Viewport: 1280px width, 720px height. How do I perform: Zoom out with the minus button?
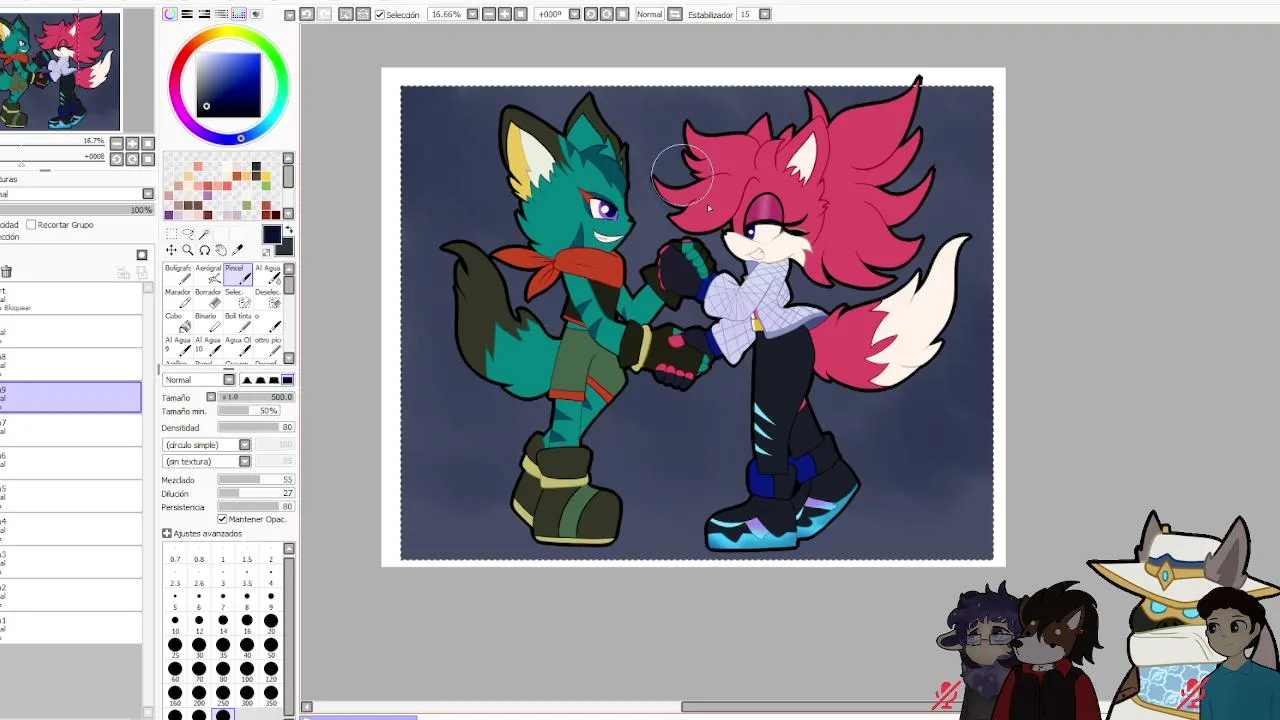point(489,14)
